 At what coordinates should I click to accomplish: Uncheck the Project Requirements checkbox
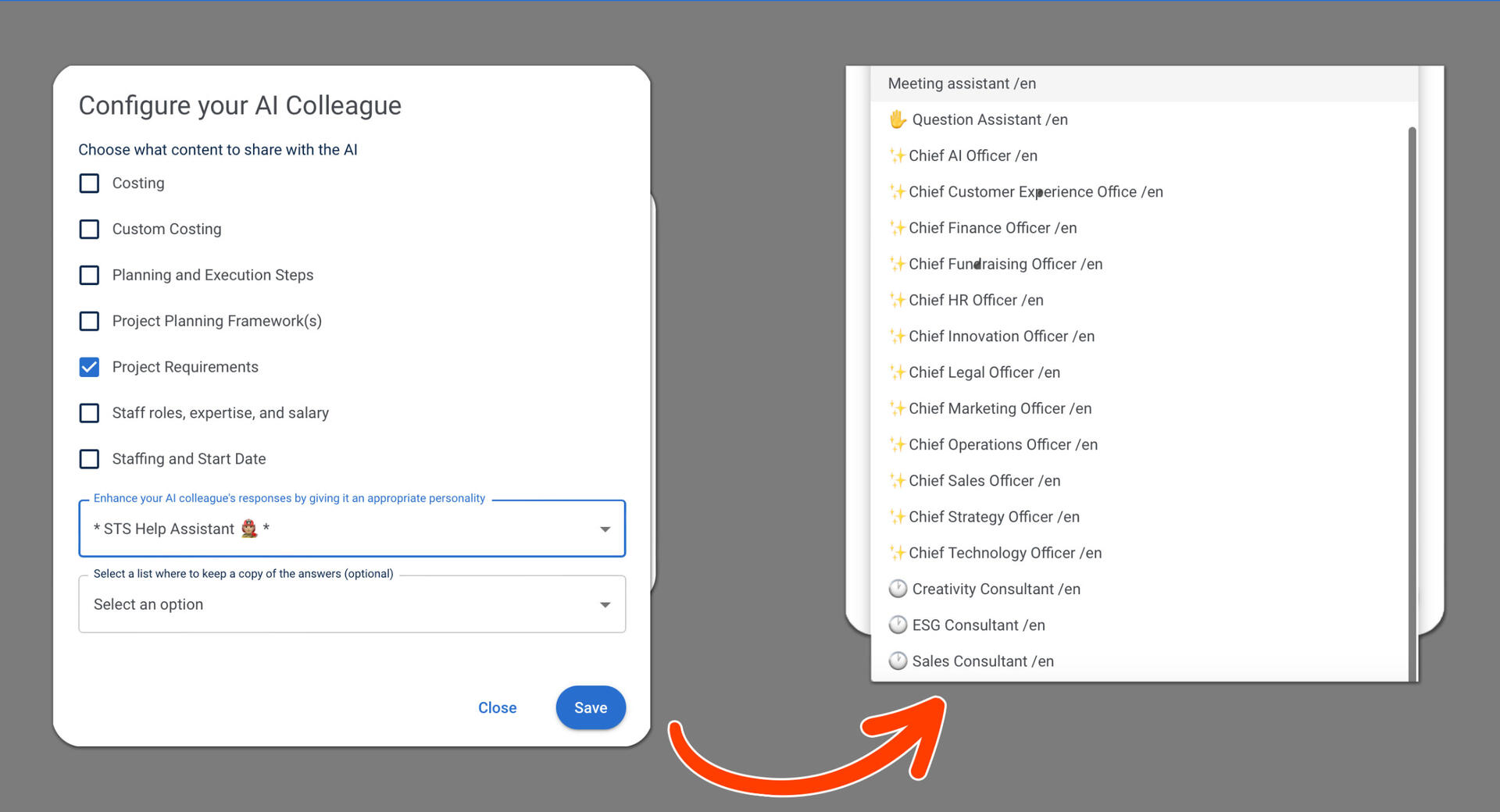90,367
